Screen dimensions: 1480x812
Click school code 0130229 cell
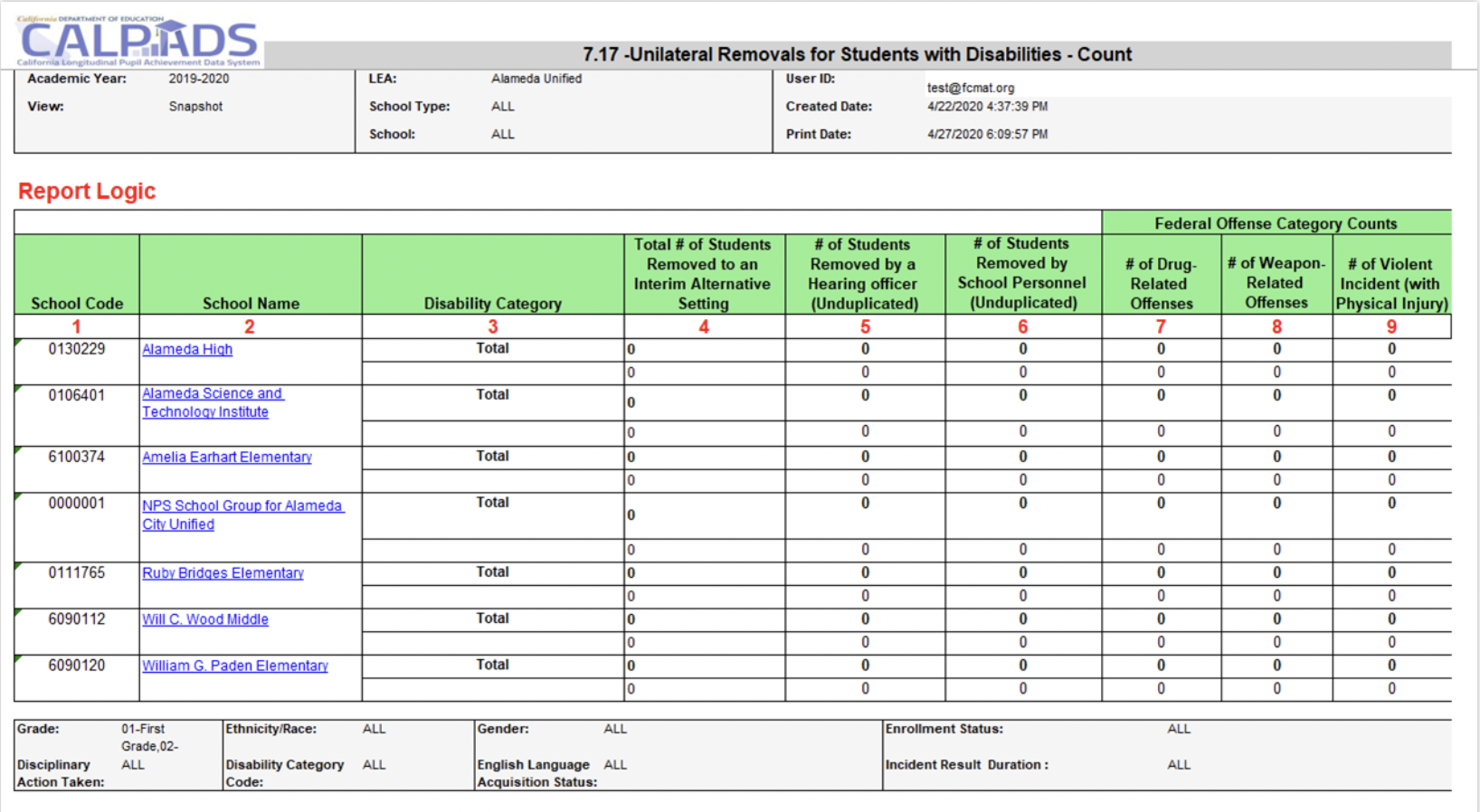(x=77, y=350)
